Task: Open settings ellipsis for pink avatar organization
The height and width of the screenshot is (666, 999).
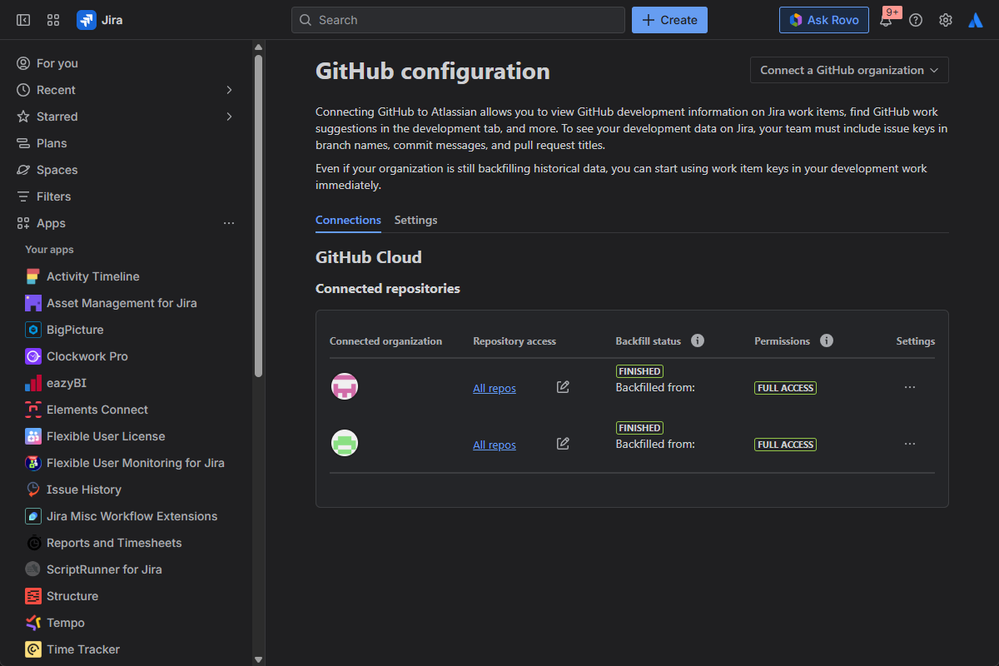Action: point(910,387)
